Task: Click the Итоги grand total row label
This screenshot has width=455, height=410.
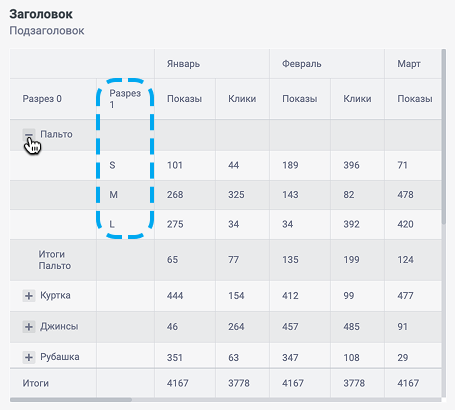Action: [x=36, y=383]
